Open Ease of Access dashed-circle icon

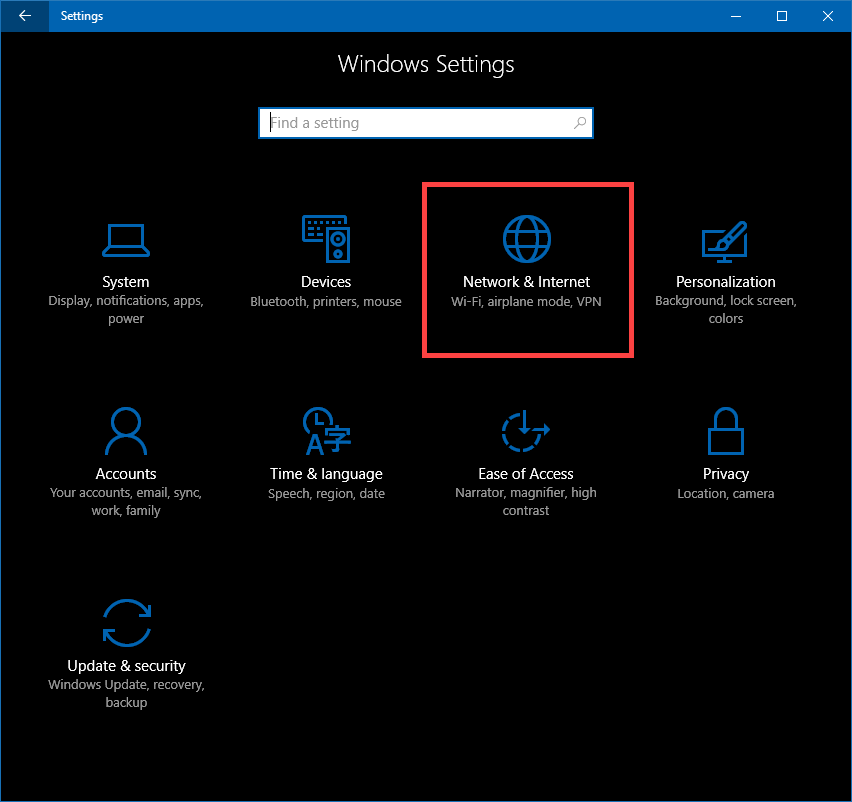click(x=526, y=432)
